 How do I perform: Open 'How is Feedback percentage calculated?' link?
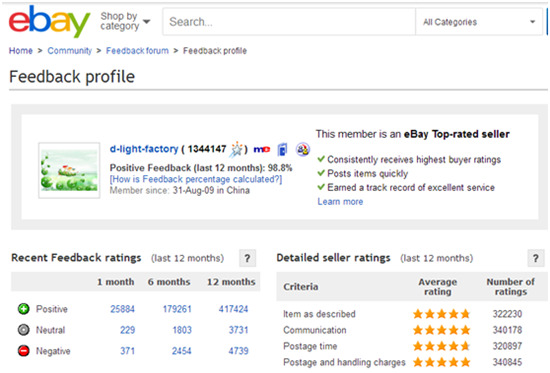click(x=196, y=179)
